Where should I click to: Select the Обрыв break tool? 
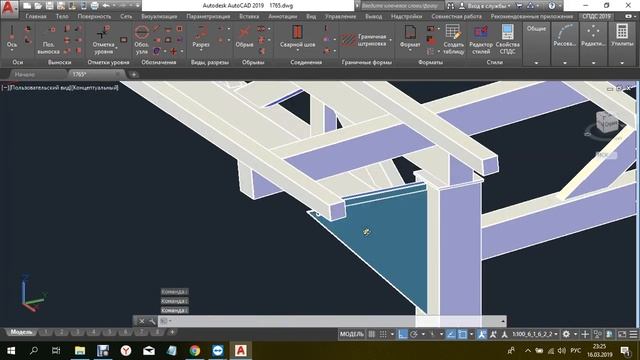[x=244, y=37]
